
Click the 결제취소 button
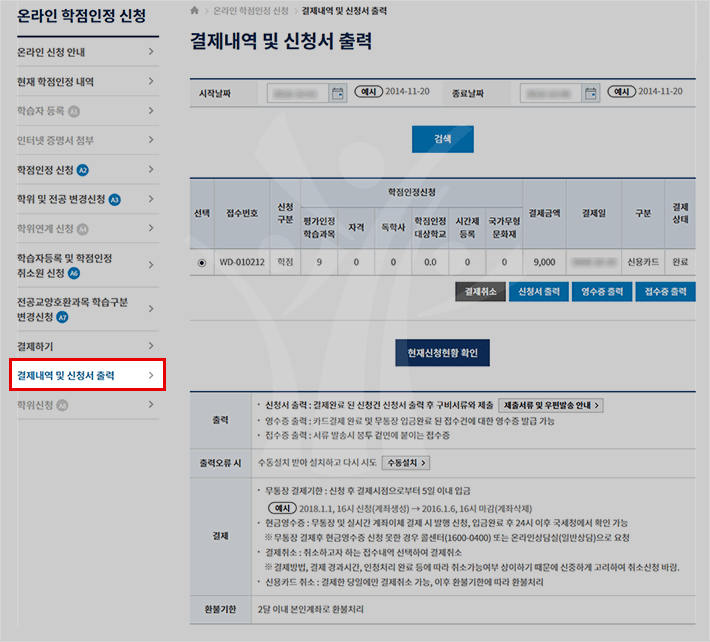[x=480, y=292]
